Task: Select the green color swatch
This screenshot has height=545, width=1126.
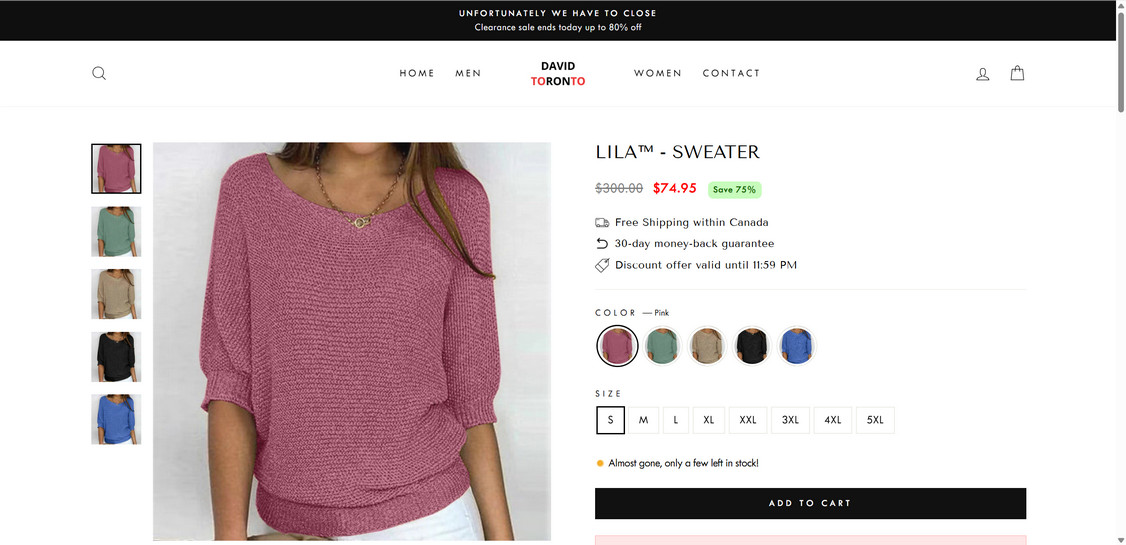Action: coord(662,346)
